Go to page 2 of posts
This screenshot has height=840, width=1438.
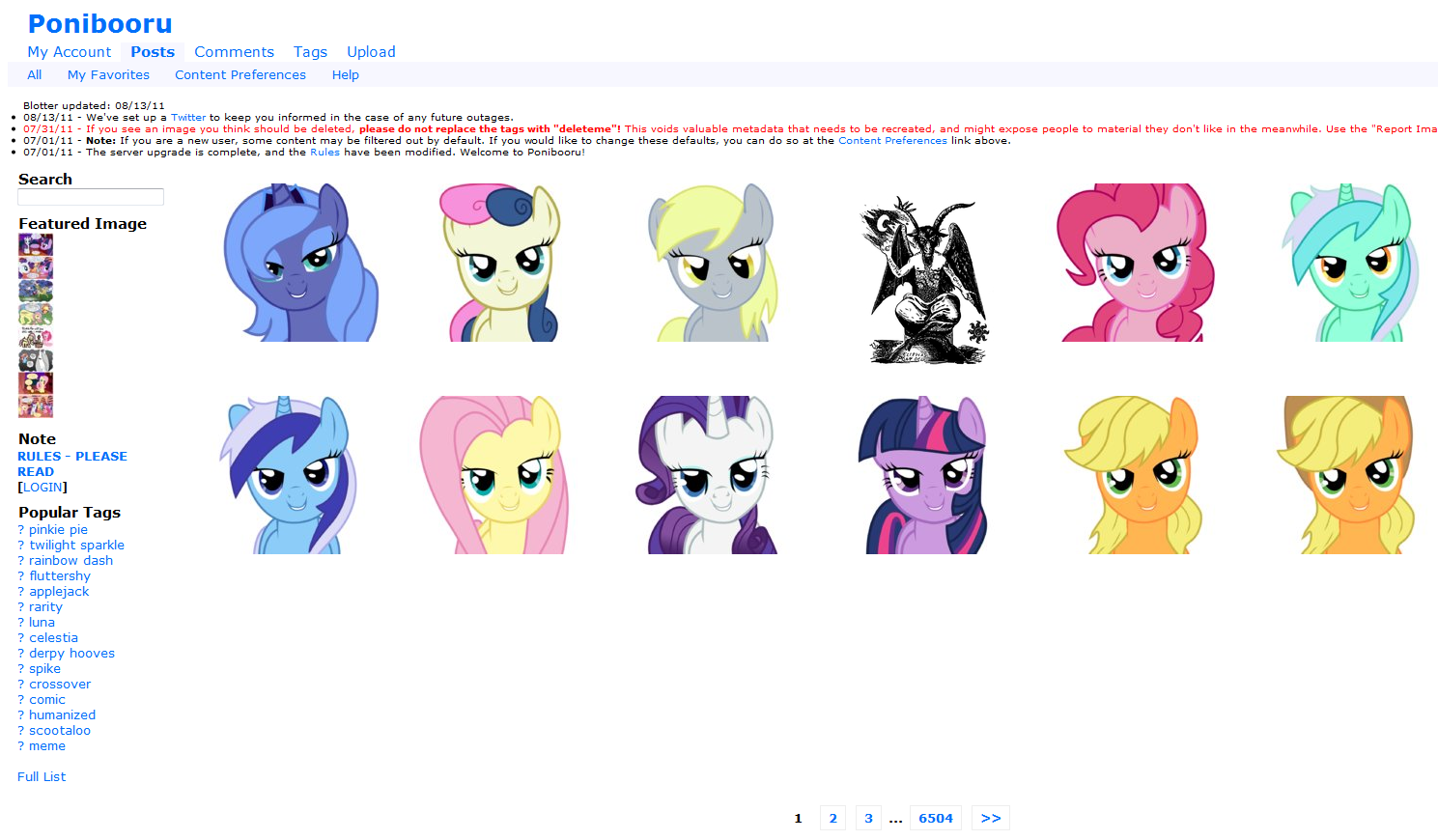833,818
